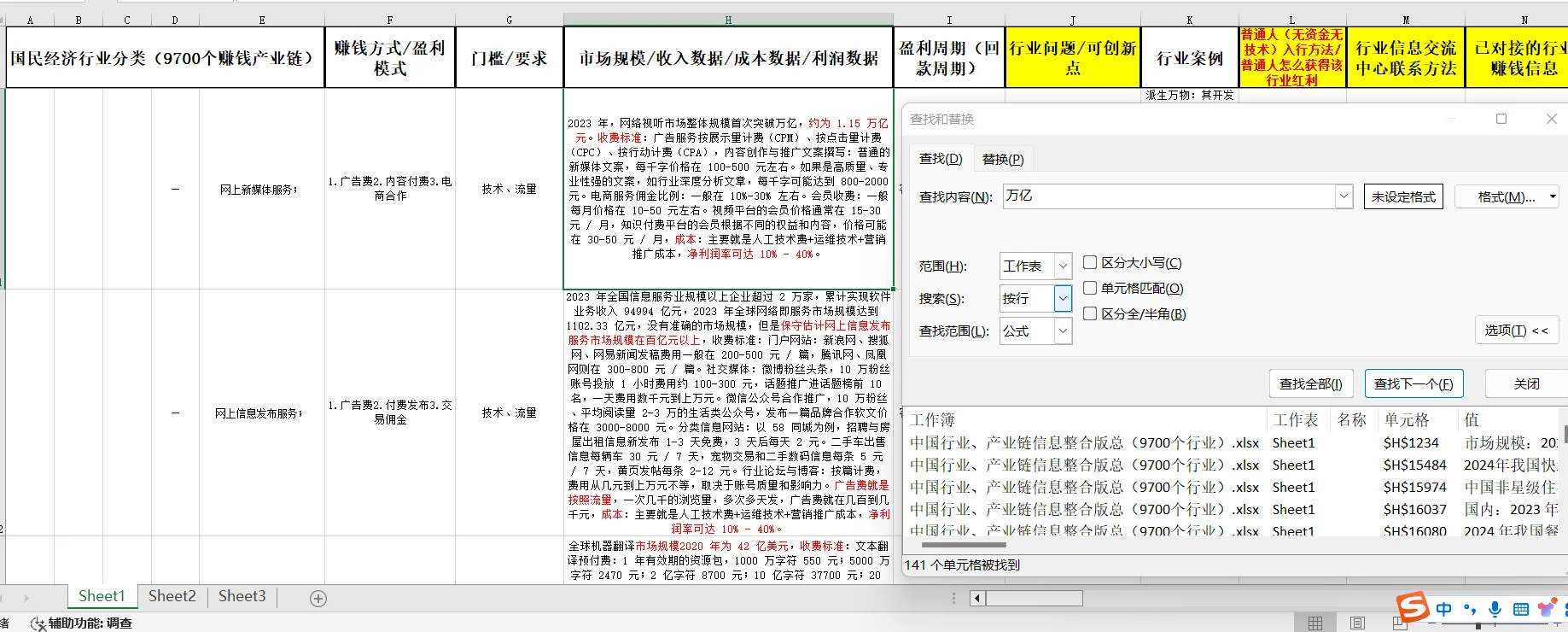Click the 查找全部(I) button

(x=1310, y=383)
